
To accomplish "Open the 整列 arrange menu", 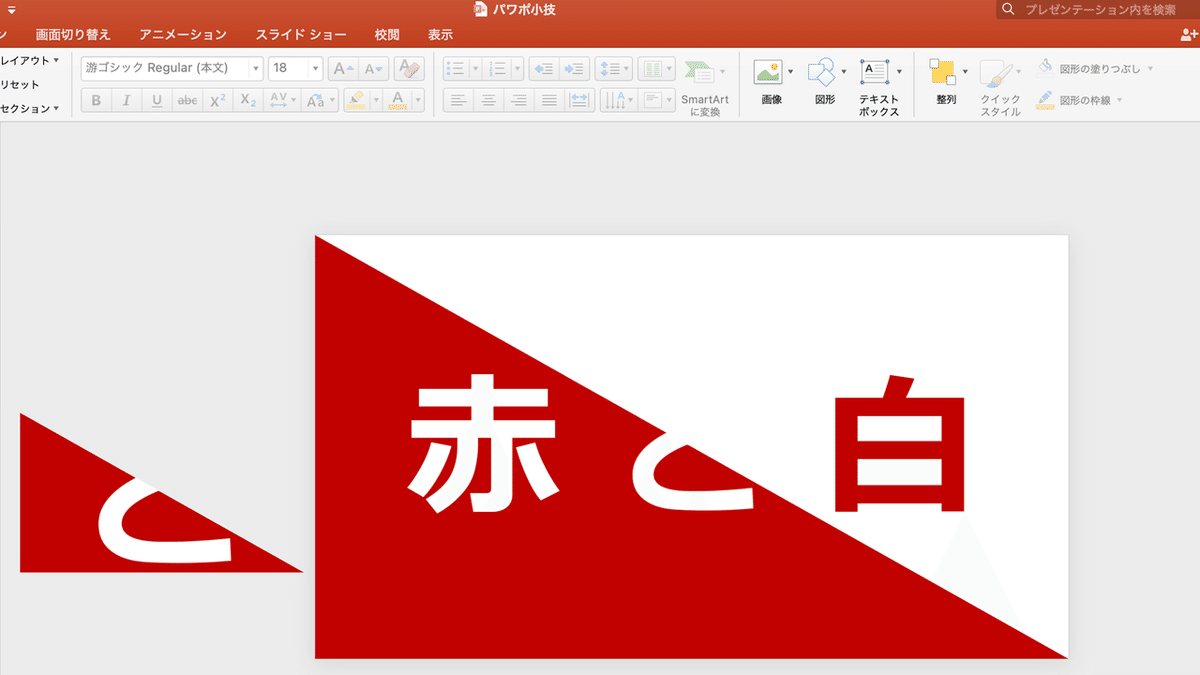I will [x=947, y=81].
